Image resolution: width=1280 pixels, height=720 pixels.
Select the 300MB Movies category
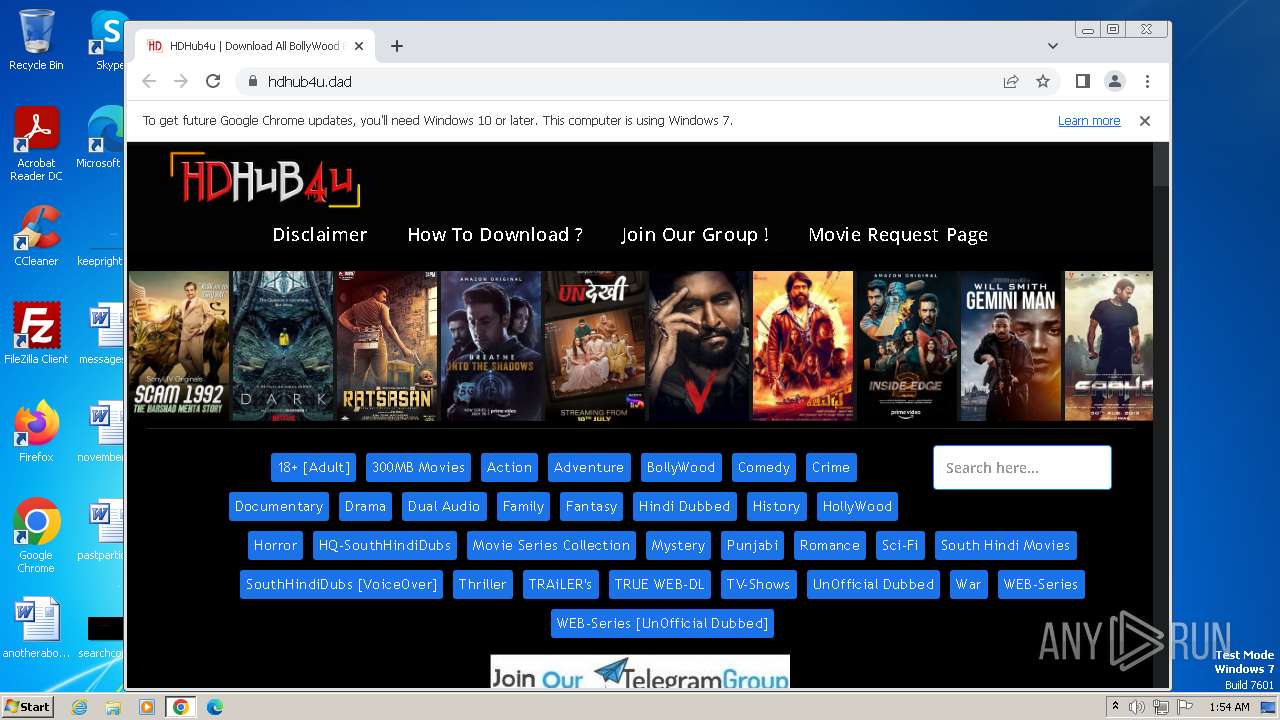pyautogui.click(x=418, y=467)
